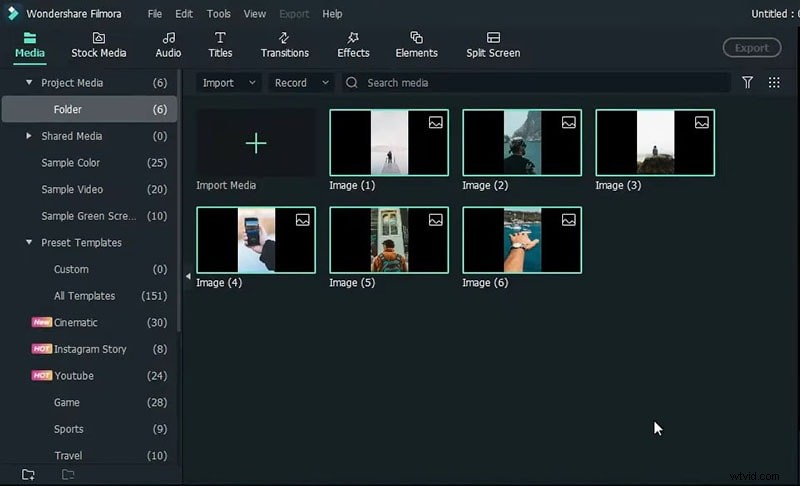This screenshot has width=800, height=486.
Task: Select the Instagram Story category
Action: [x=90, y=349]
